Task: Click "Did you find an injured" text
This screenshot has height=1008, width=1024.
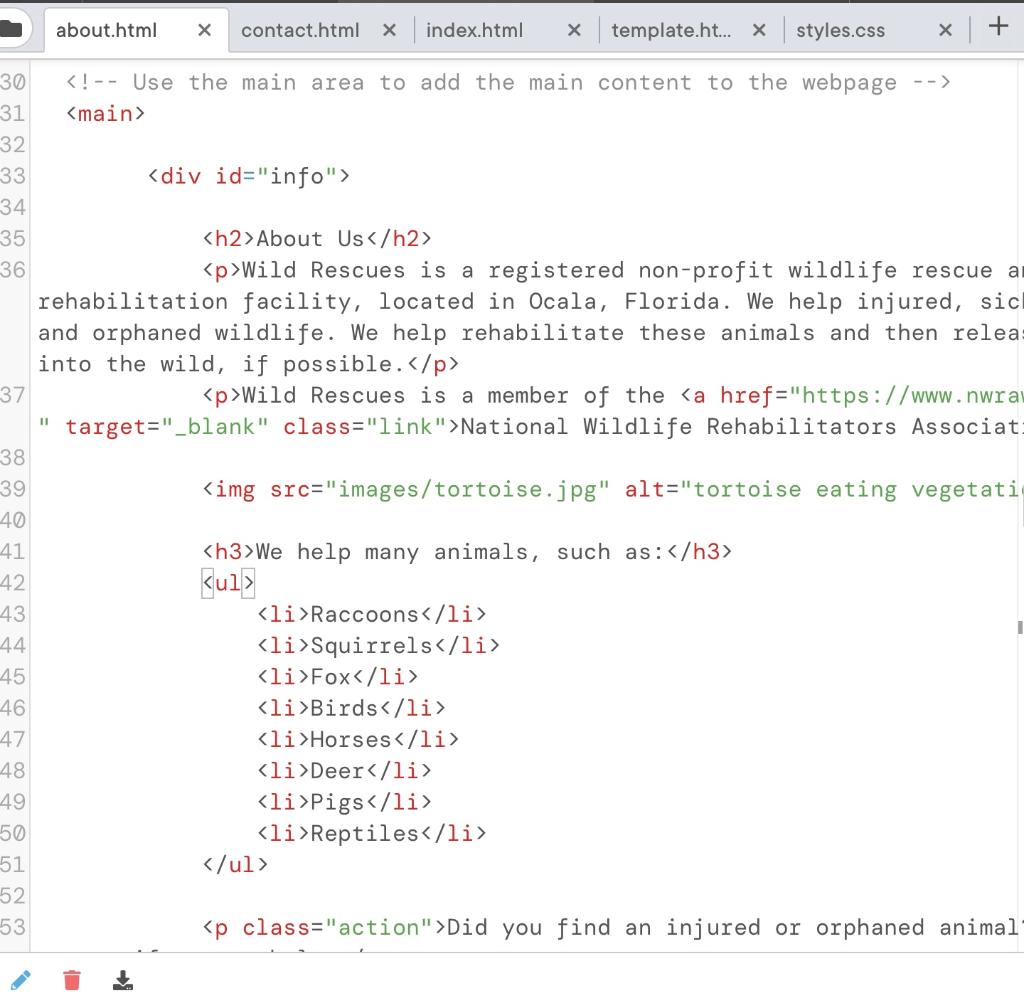Action: point(603,928)
